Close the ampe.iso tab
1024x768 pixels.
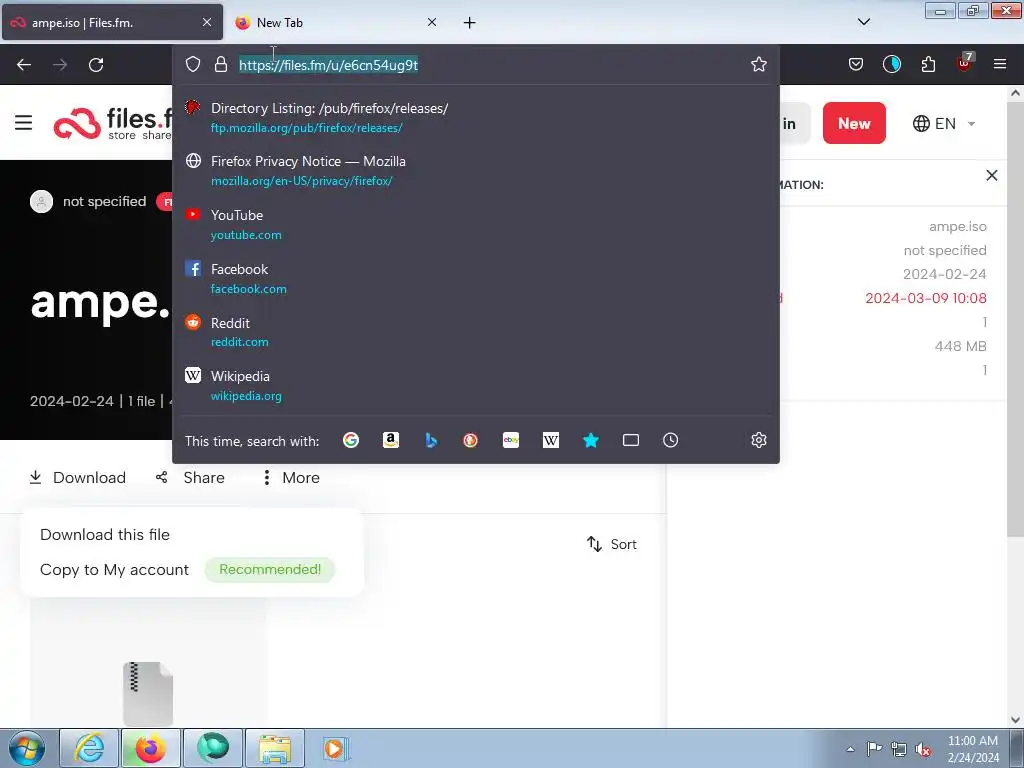206,22
